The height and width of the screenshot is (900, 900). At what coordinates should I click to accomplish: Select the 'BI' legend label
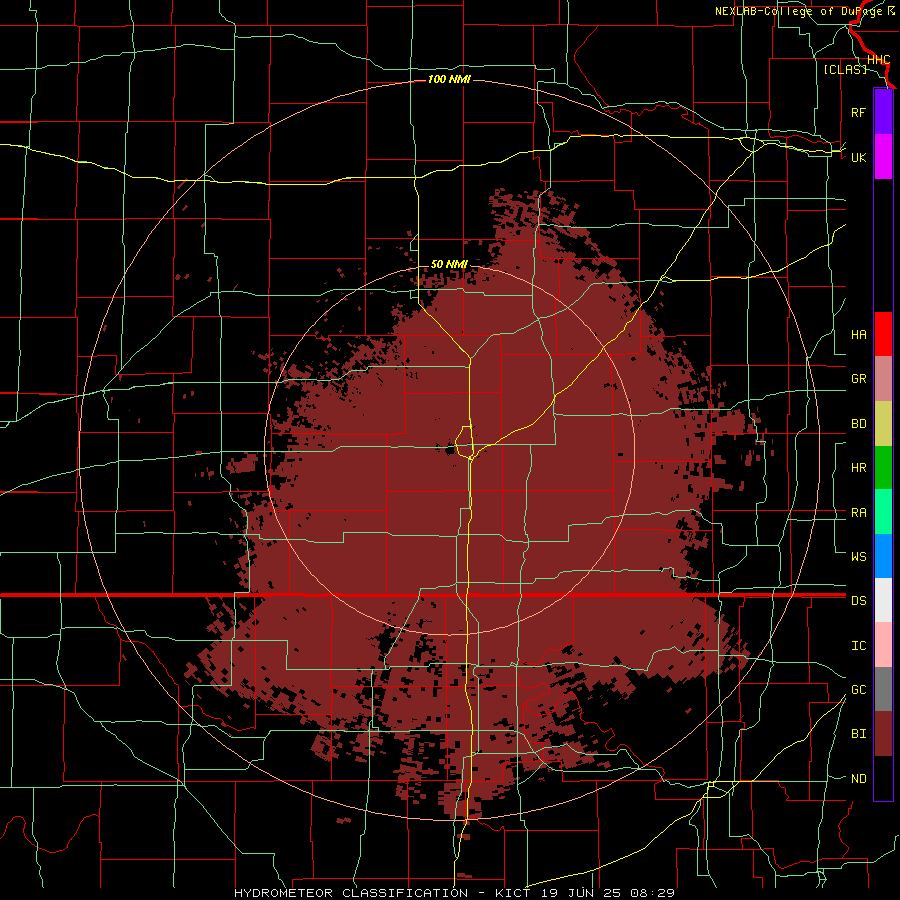pos(858,734)
